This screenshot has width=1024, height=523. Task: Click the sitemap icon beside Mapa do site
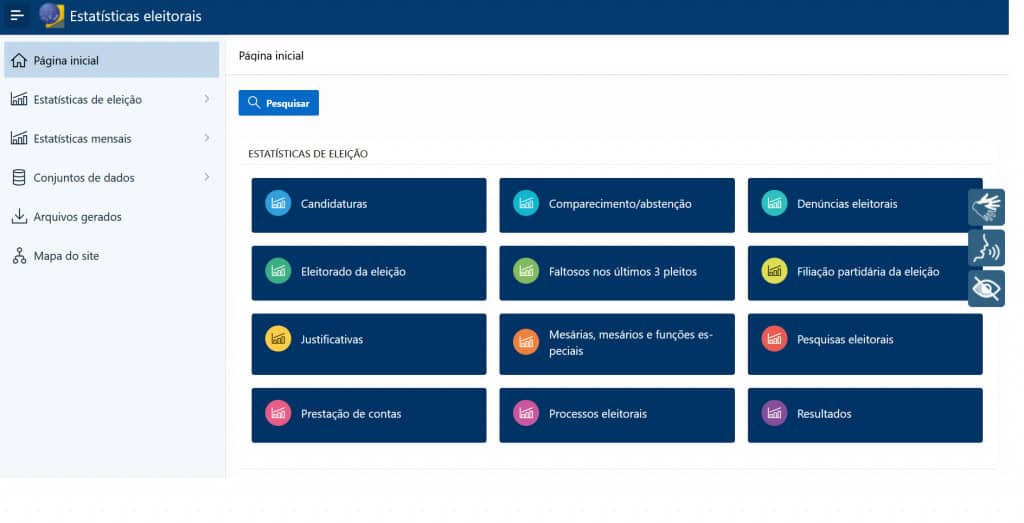pyautogui.click(x=19, y=256)
